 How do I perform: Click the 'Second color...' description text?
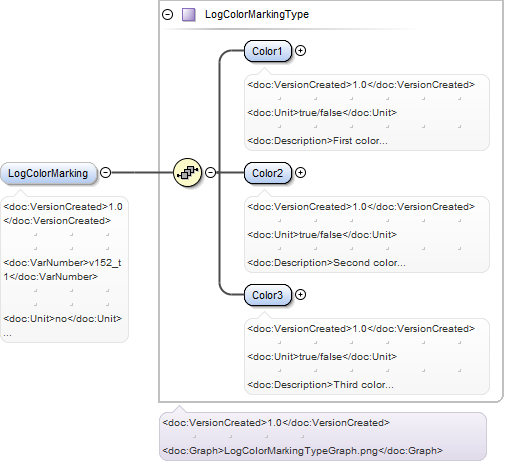326,263
